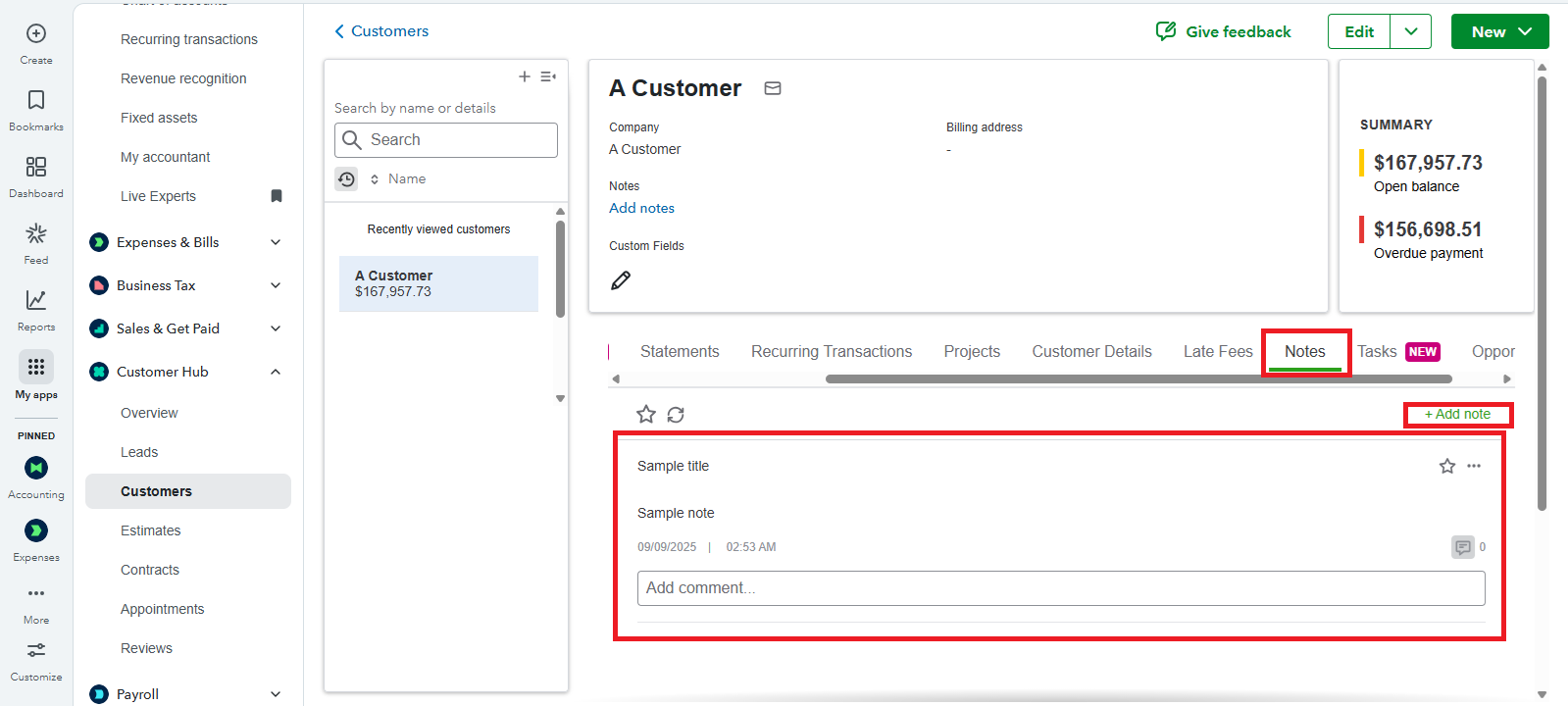Collapse Customer Hub menu
This screenshot has width=1568, height=706.
[276, 372]
